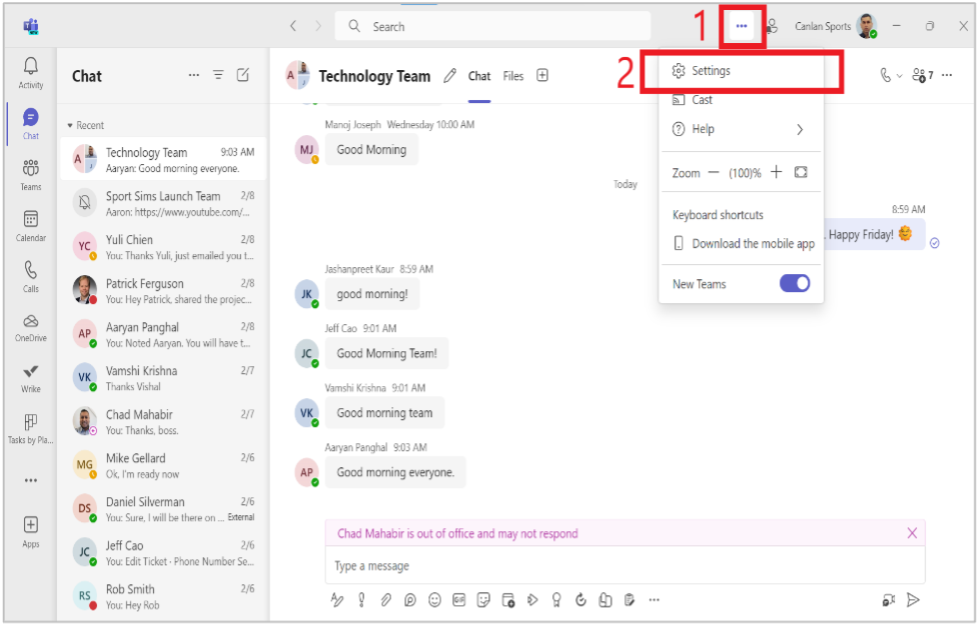Viewport: 980px width, 629px height.
Task: Open the Yuli Chien chat
Action: [x=163, y=248]
